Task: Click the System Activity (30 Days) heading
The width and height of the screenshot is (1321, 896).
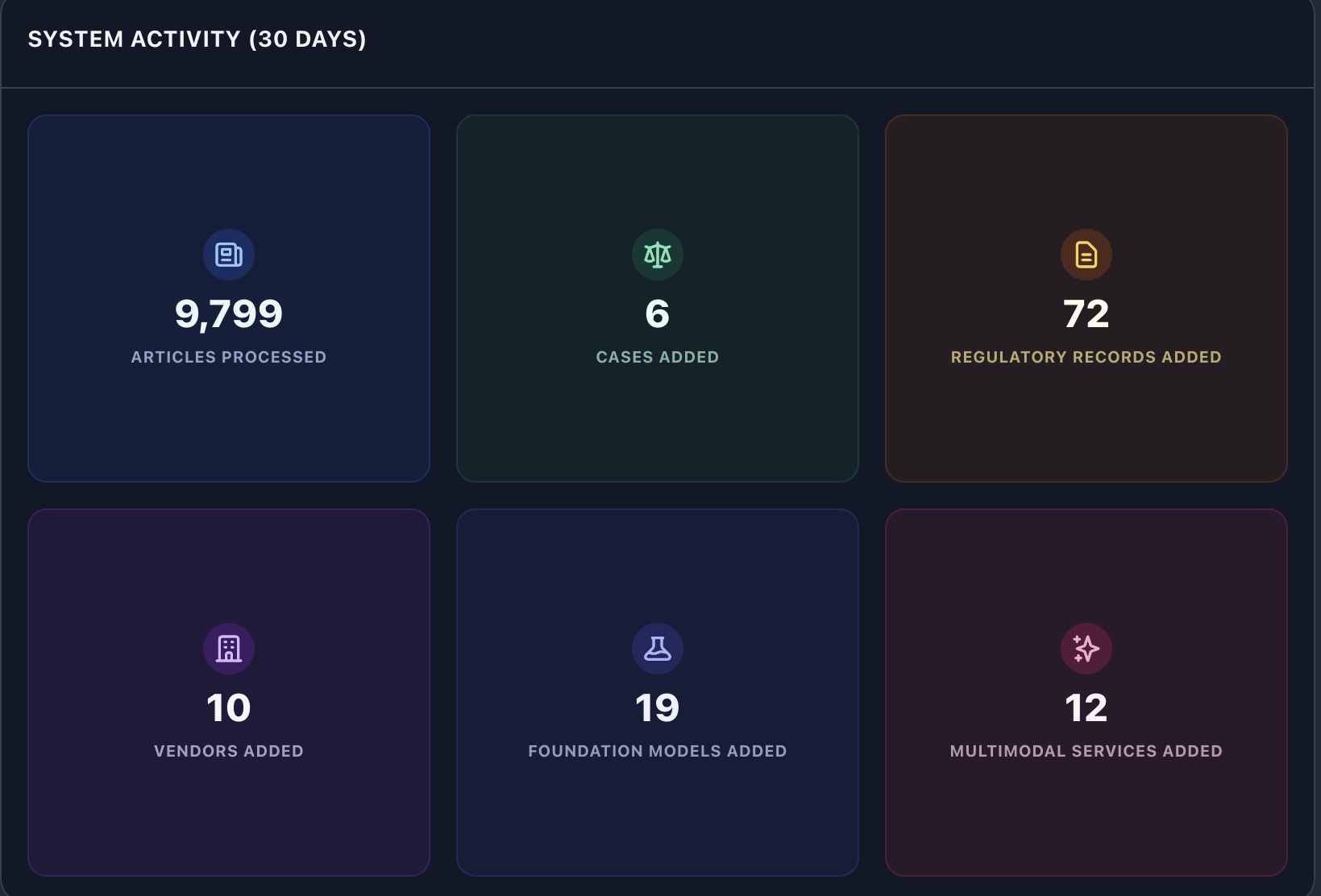Action: [197, 39]
